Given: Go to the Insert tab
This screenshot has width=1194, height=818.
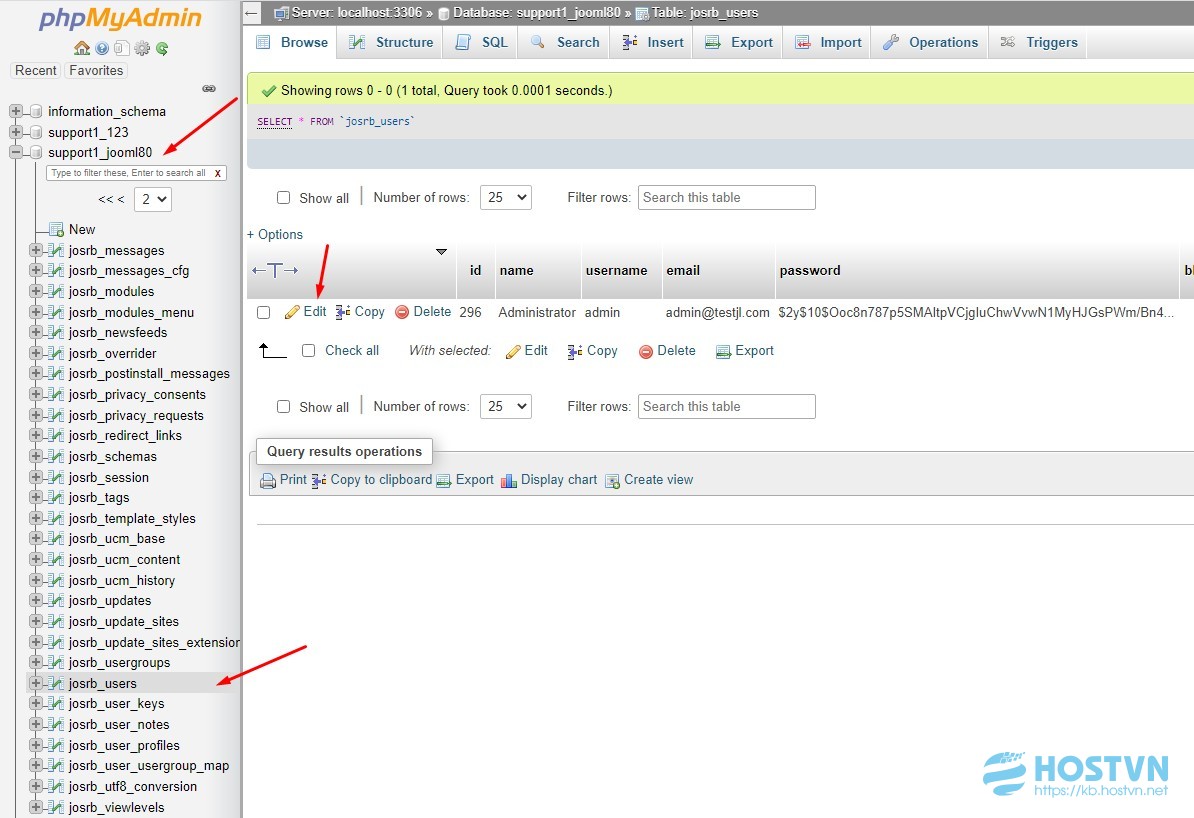Looking at the screenshot, I should [x=653, y=42].
